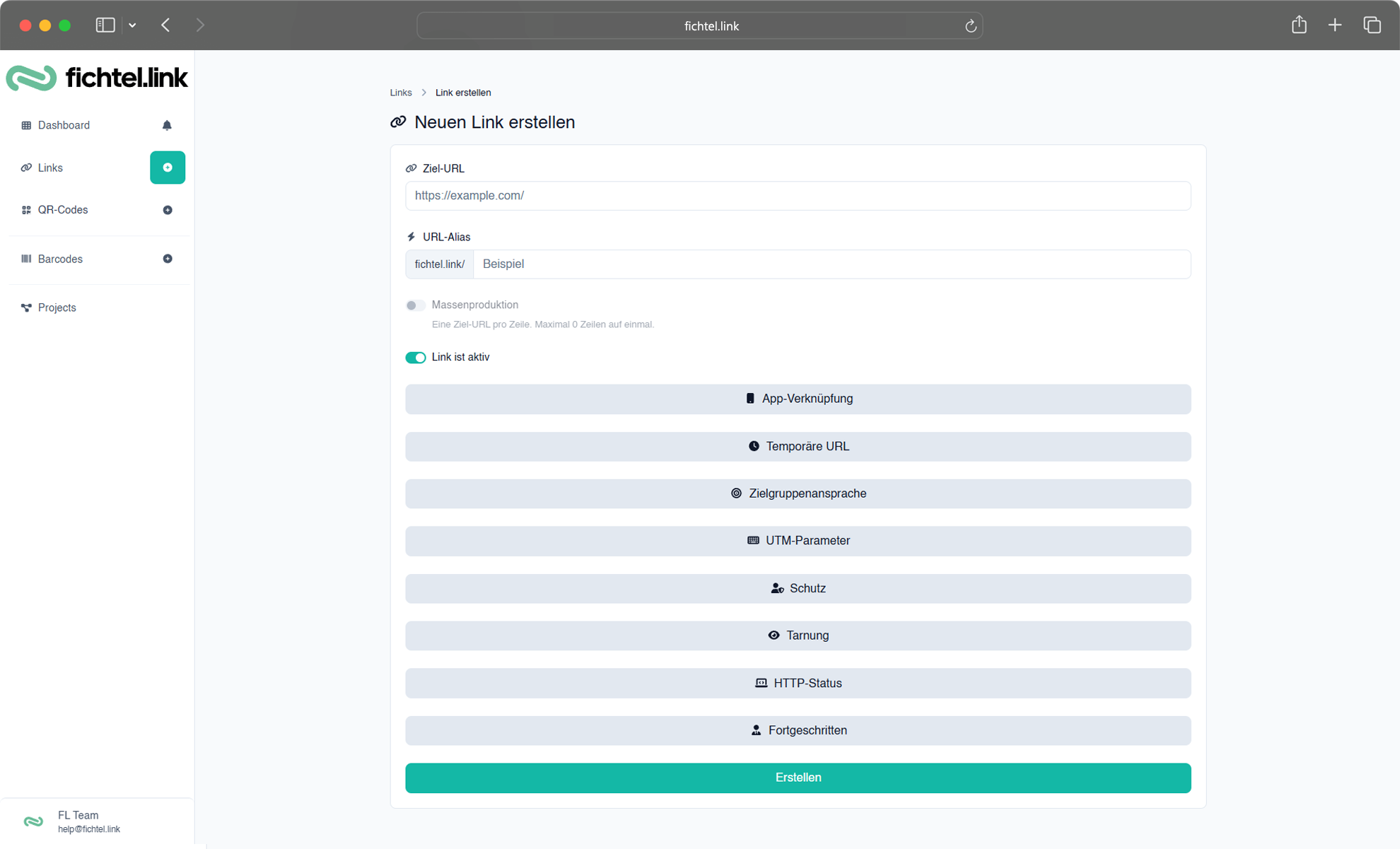Screen dimensions: 1400x849
Task: Click the Erstellen button
Action: (798, 778)
